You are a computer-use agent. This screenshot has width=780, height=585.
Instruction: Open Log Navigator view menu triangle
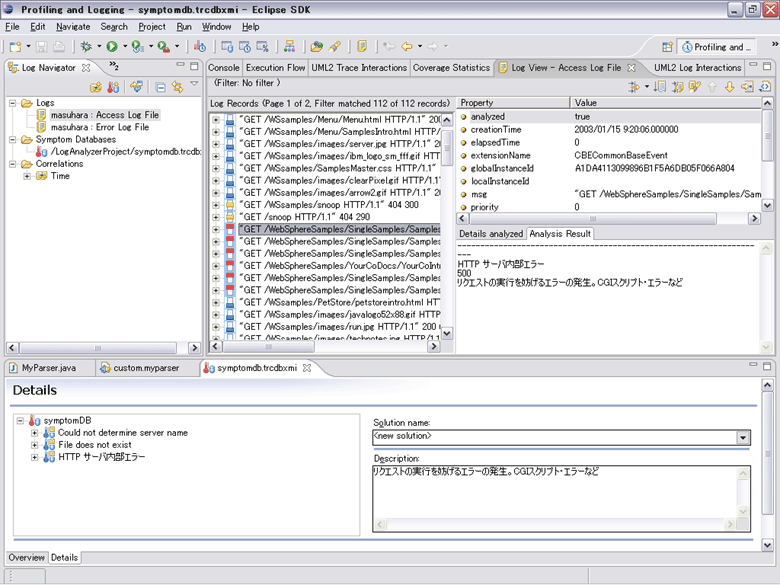pos(195,84)
